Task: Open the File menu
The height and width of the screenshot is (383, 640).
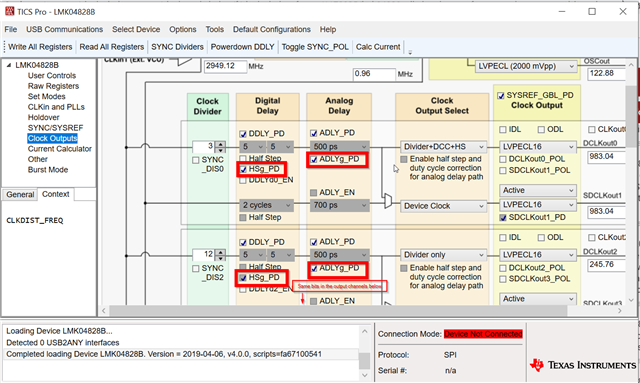Action: coord(11,29)
